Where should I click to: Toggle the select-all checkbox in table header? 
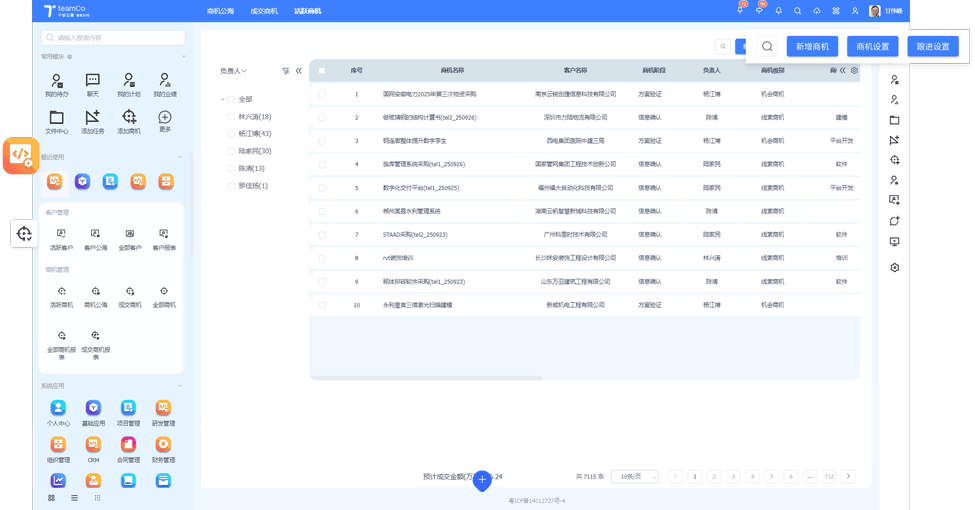[x=322, y=71]
